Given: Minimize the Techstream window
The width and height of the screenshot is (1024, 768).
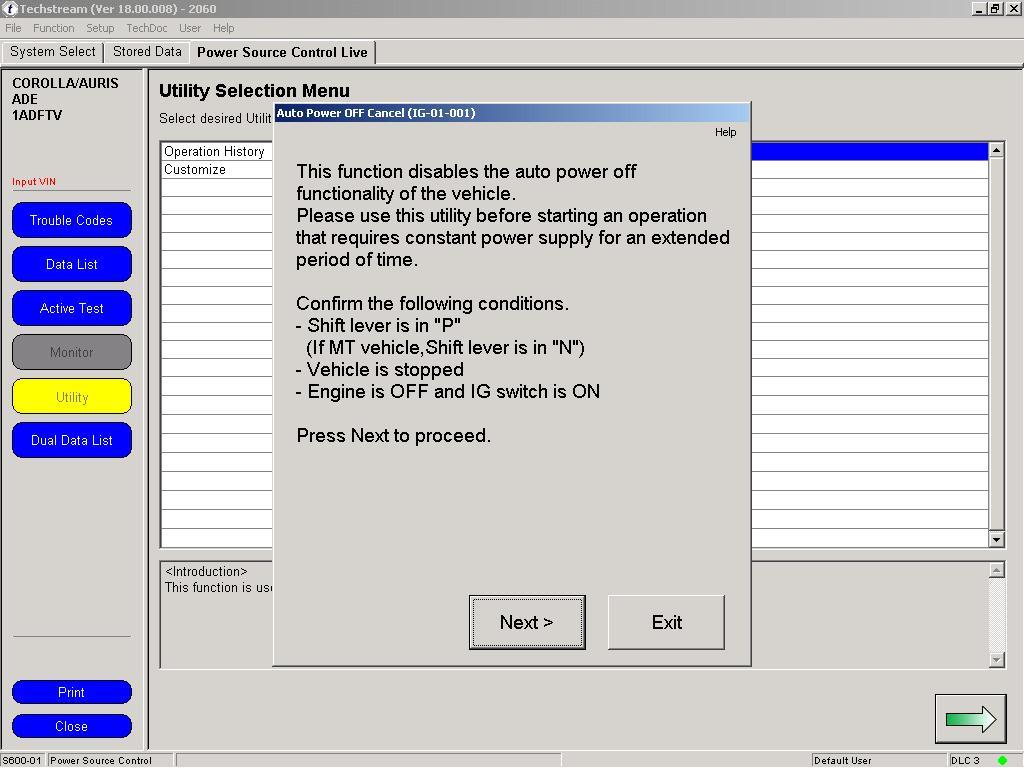Looking at the screenshot, I should (978, 8).
